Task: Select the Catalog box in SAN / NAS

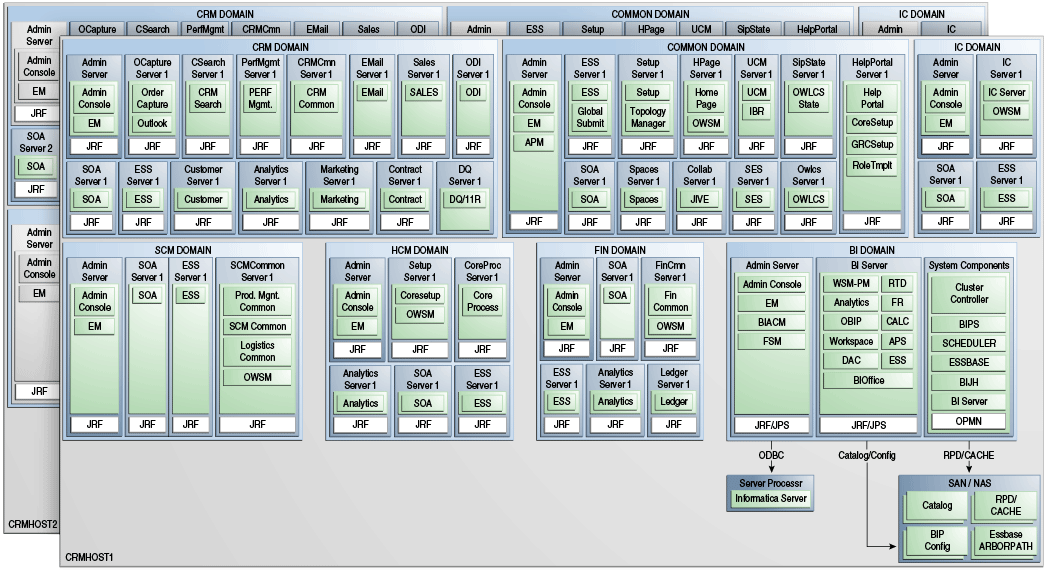Action: [937, 505]
